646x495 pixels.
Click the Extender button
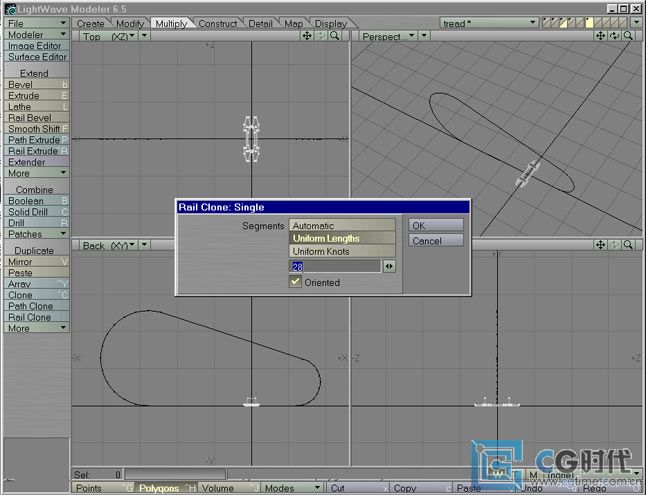coord(36,162)
